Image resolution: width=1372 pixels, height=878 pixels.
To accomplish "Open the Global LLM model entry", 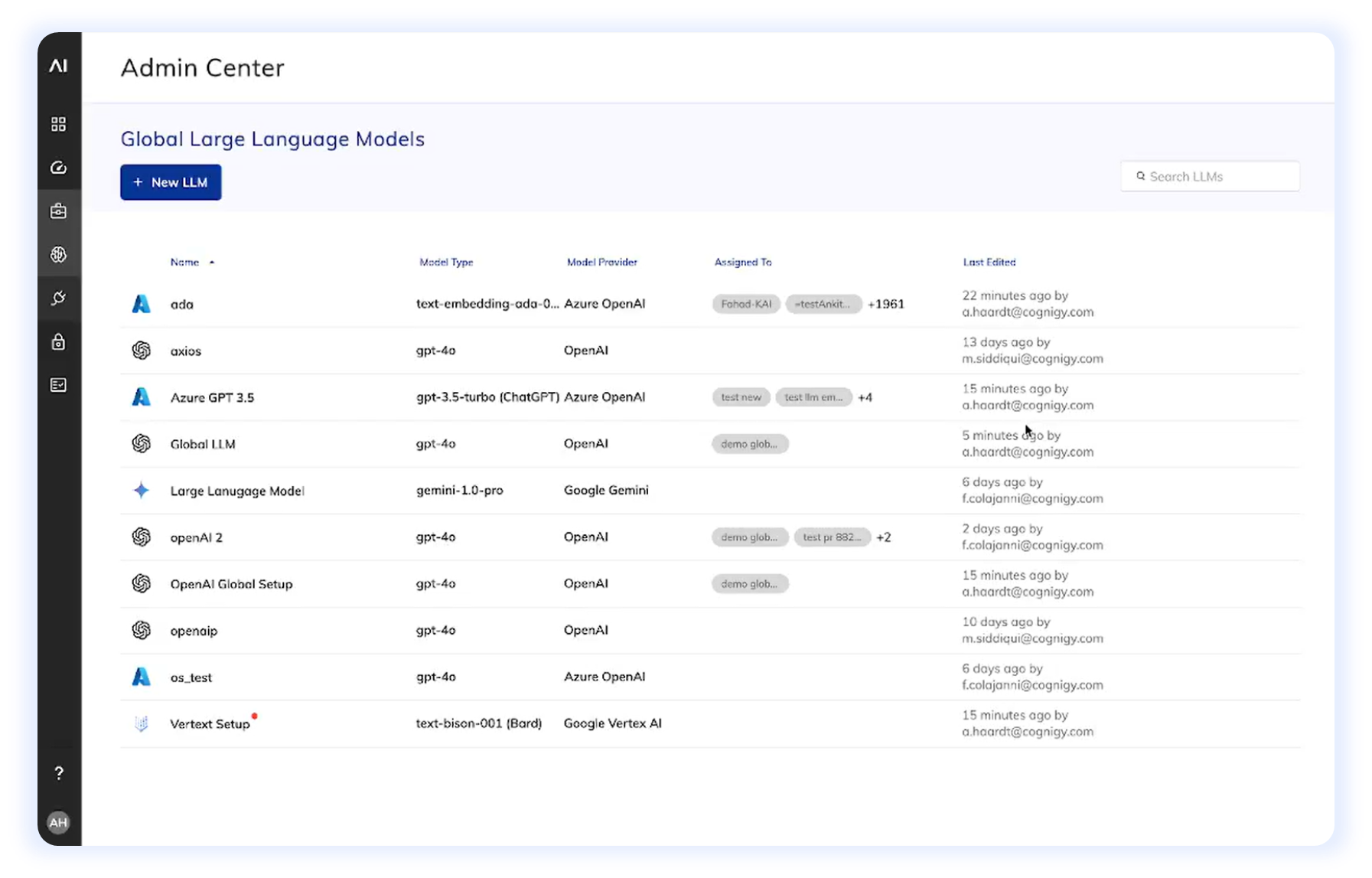I will (203, 445).
